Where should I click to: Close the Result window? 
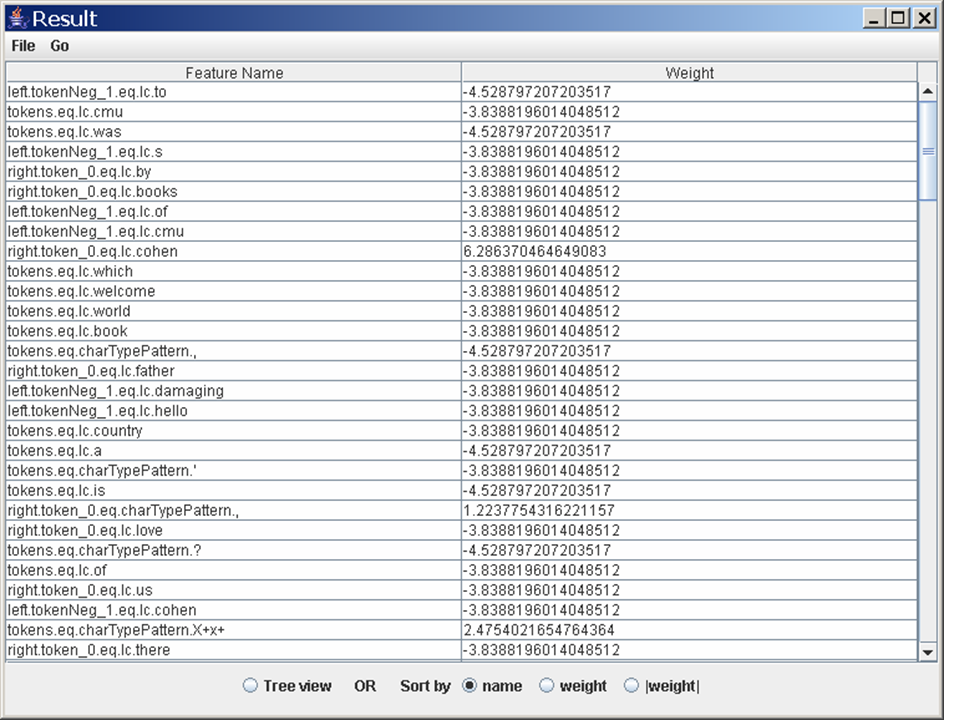click(924, 18)
